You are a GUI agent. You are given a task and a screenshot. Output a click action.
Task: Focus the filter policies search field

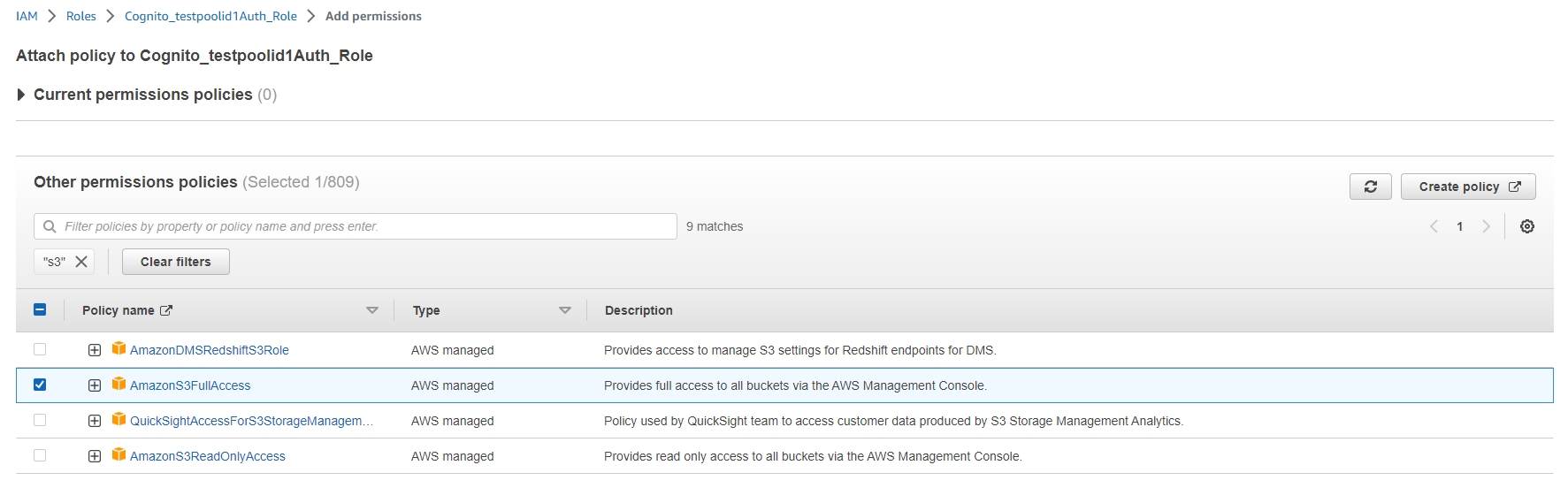point(363,226)
